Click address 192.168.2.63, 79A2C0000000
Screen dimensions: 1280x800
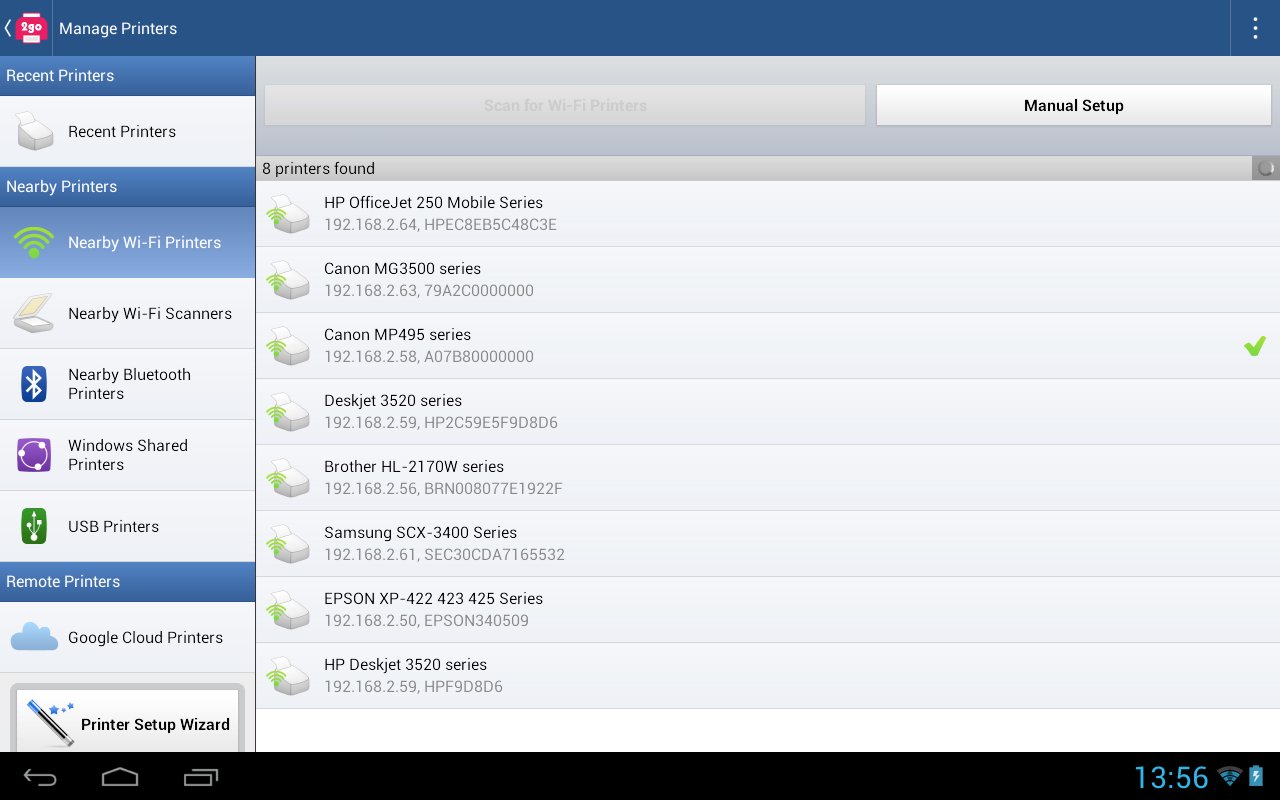[x=429, y=291]
